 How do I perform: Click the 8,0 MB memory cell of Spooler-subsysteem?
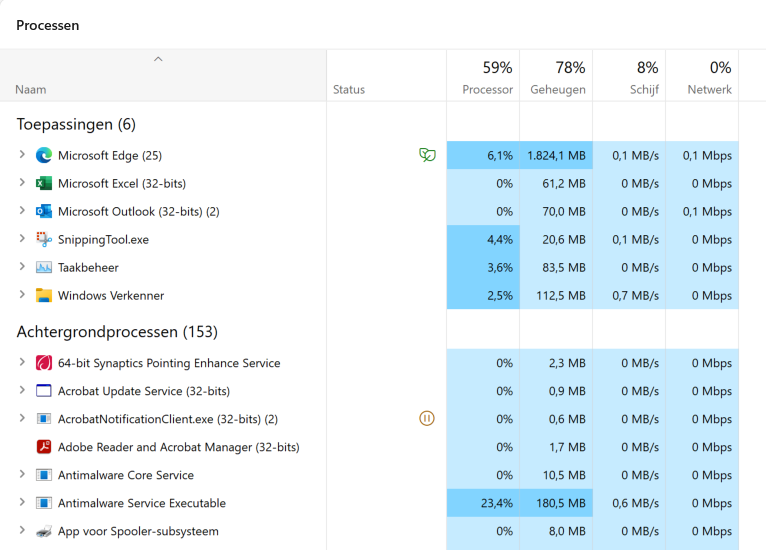pos(556,531)
